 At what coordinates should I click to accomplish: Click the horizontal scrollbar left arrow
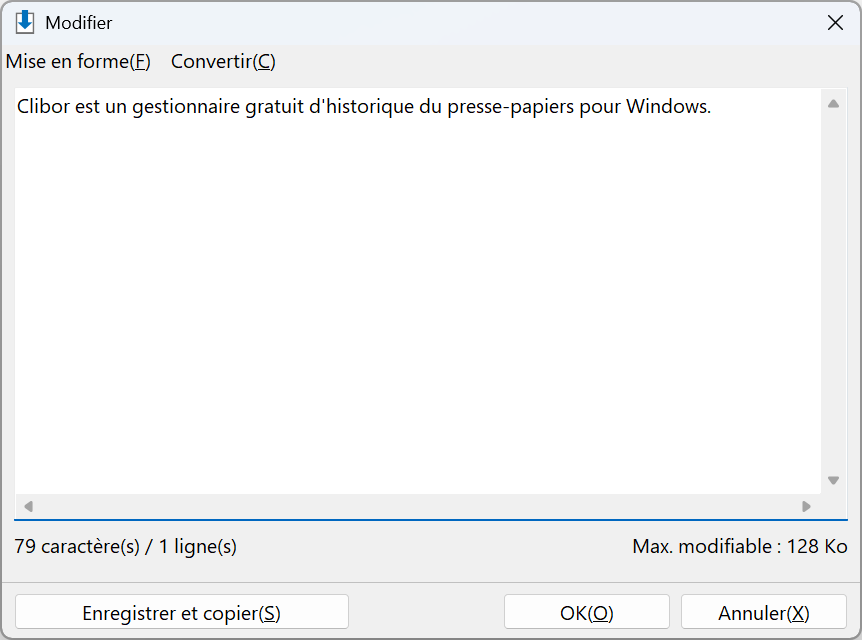(x=29, y=506)
